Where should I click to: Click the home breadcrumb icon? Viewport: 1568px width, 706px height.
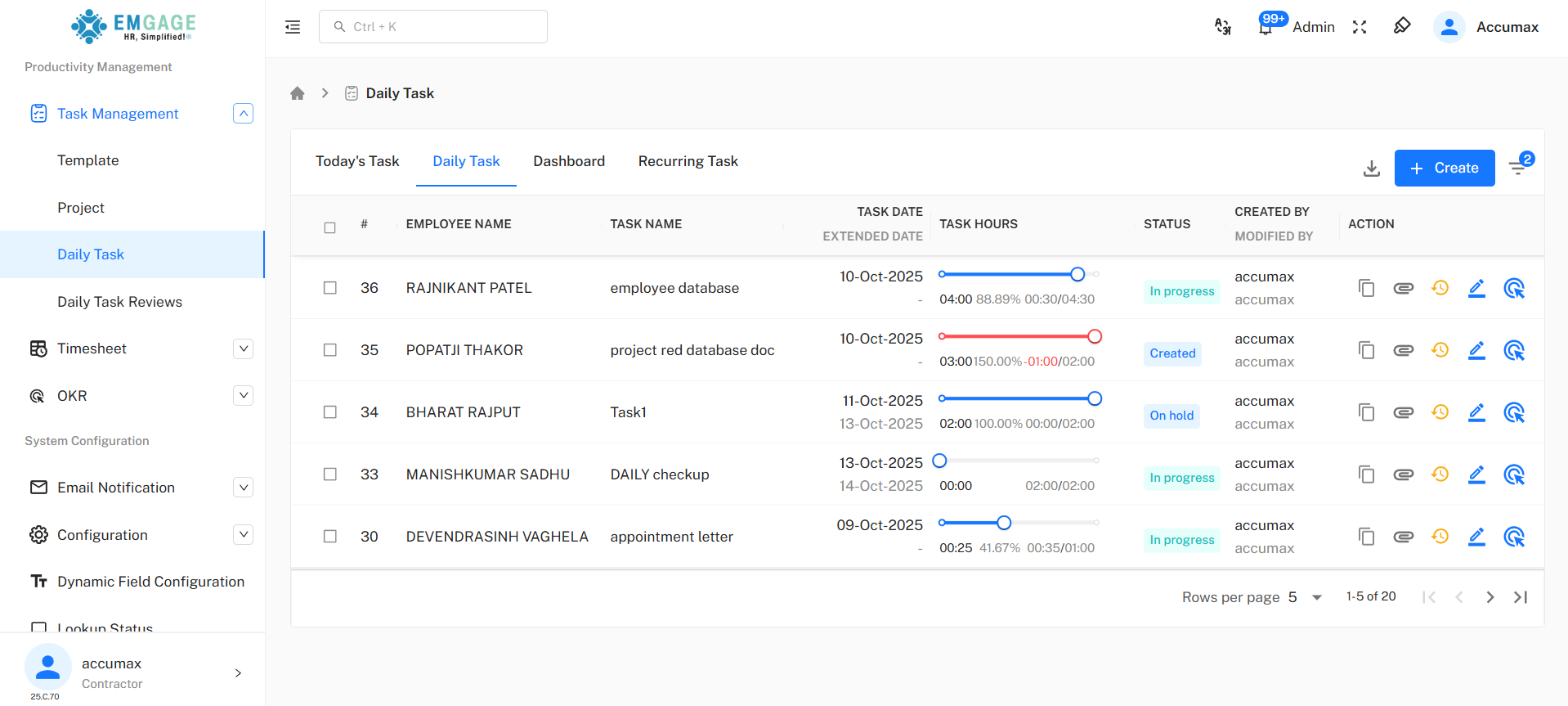[298, 93]
